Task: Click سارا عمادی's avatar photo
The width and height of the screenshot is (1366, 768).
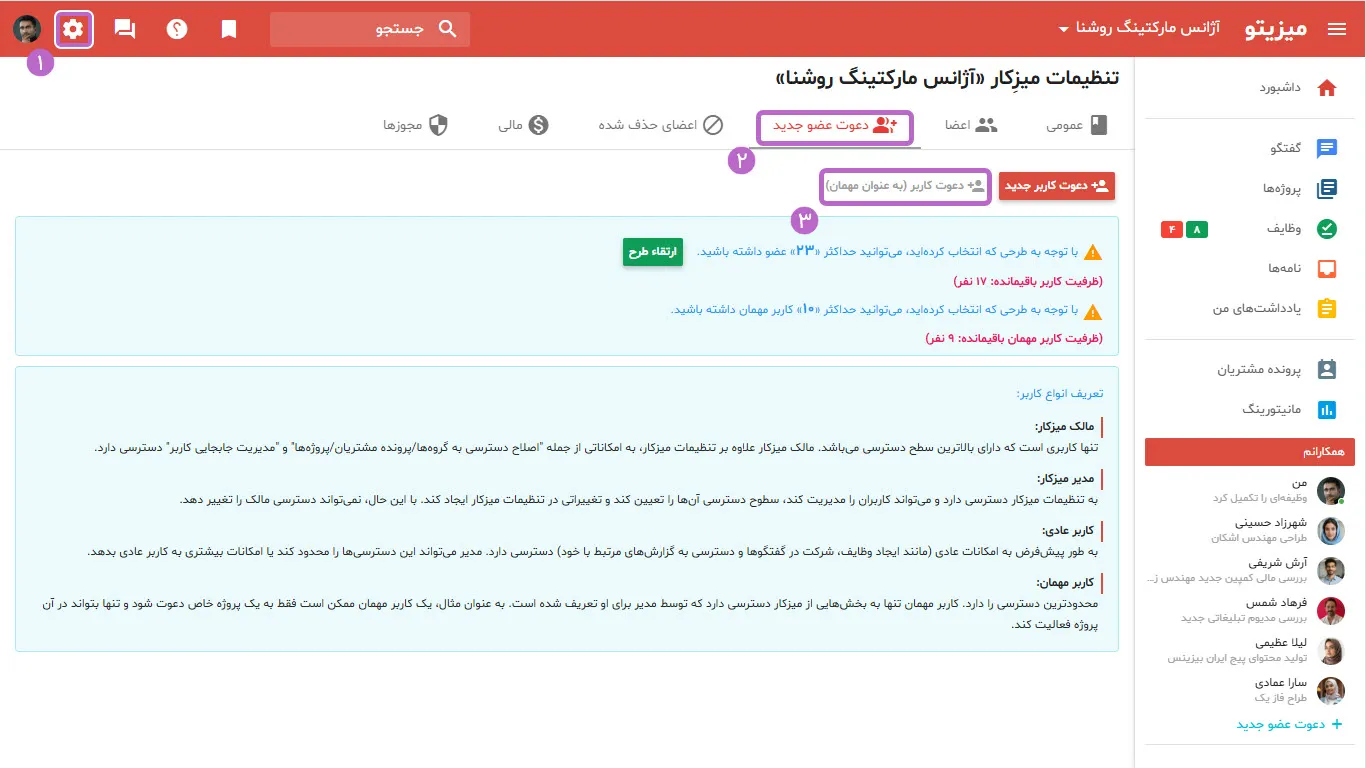Action: pyautogui.click(x=1331, y=691)
